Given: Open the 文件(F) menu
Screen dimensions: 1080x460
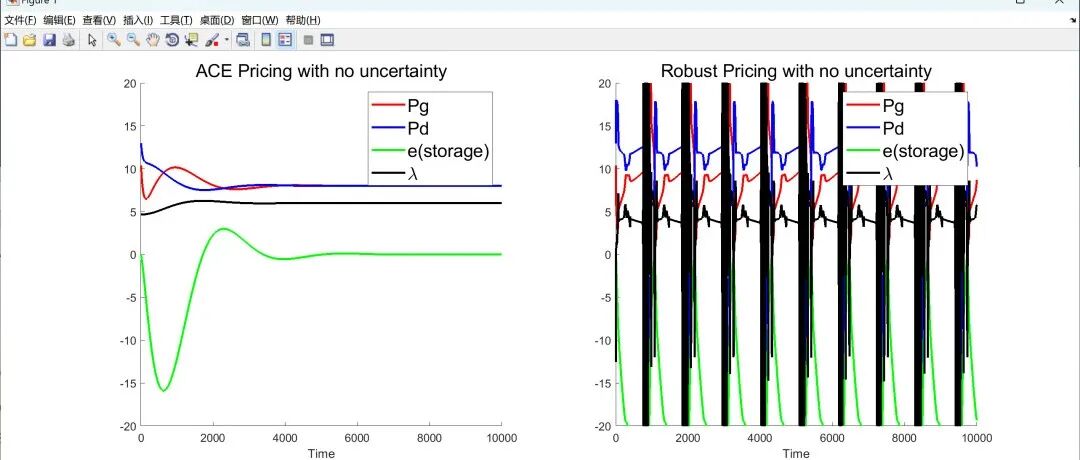Looking at the screenshot, I should tap(20, 21).
